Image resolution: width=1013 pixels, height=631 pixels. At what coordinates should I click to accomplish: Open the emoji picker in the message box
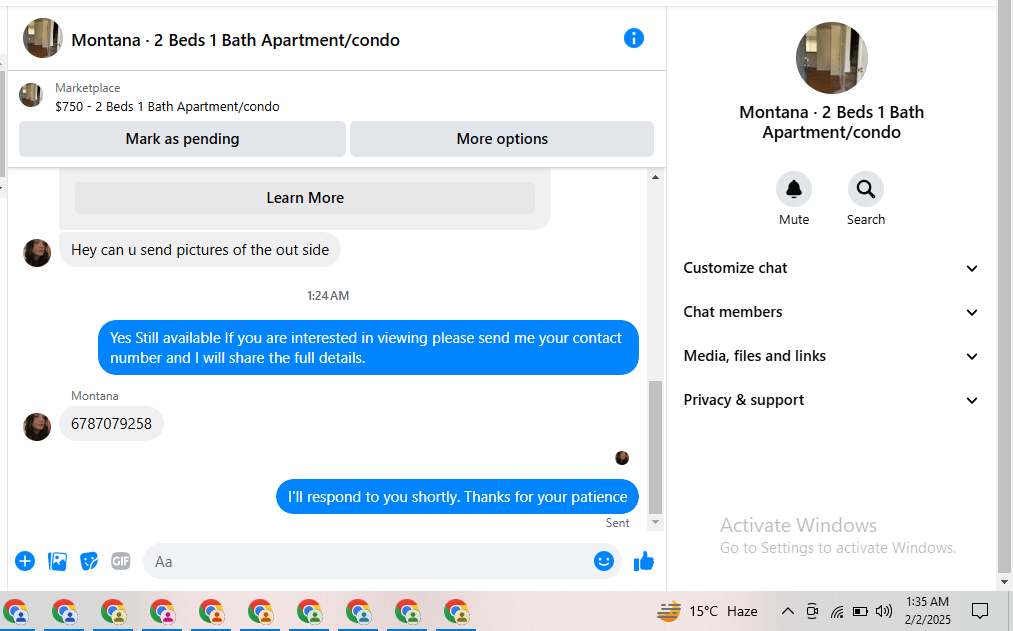603,561
